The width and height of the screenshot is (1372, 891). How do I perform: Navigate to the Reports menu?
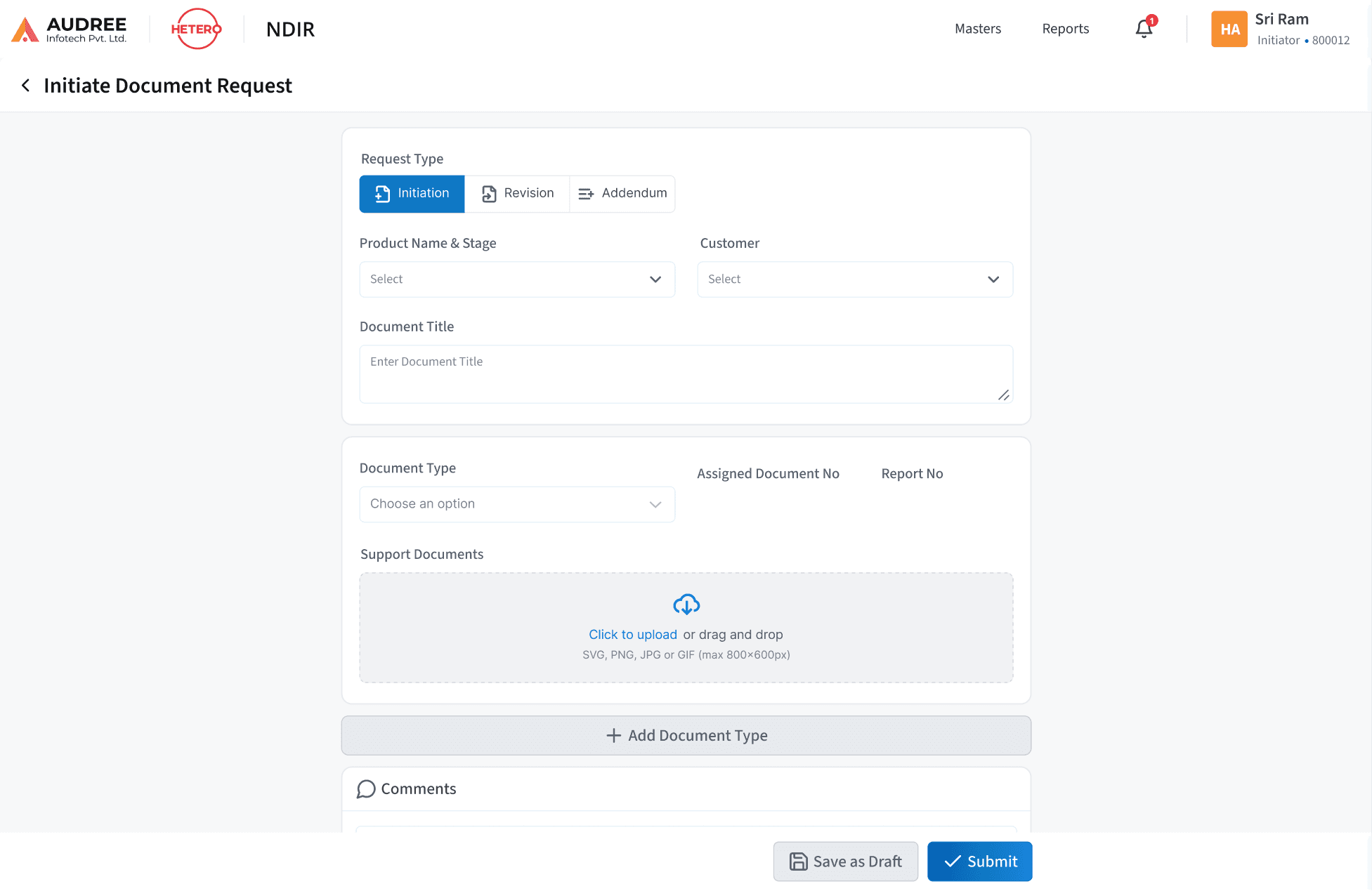point(1065,29)
